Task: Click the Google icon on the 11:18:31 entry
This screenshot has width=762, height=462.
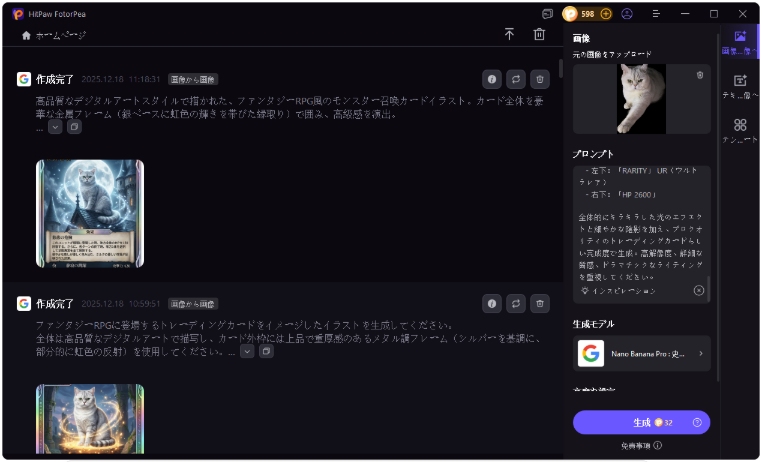Action: click(x=24, y=79)
